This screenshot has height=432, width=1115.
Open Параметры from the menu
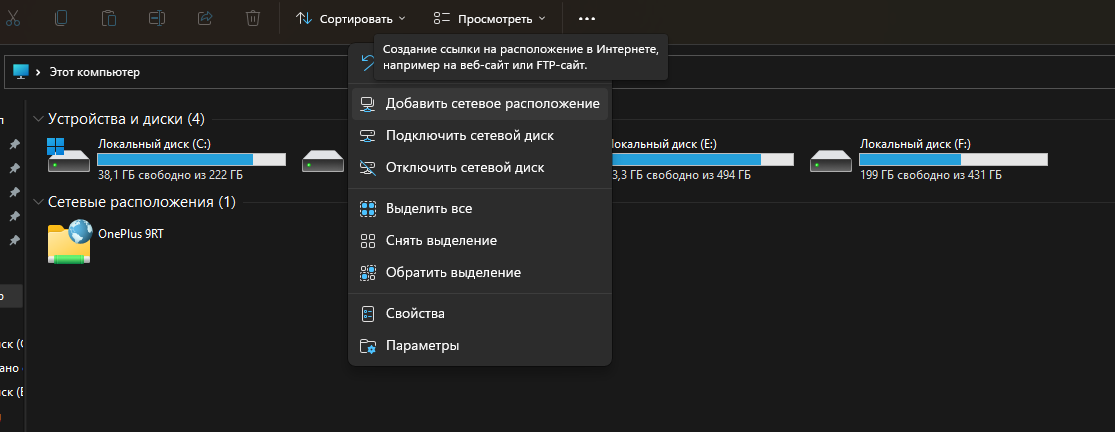480,346
